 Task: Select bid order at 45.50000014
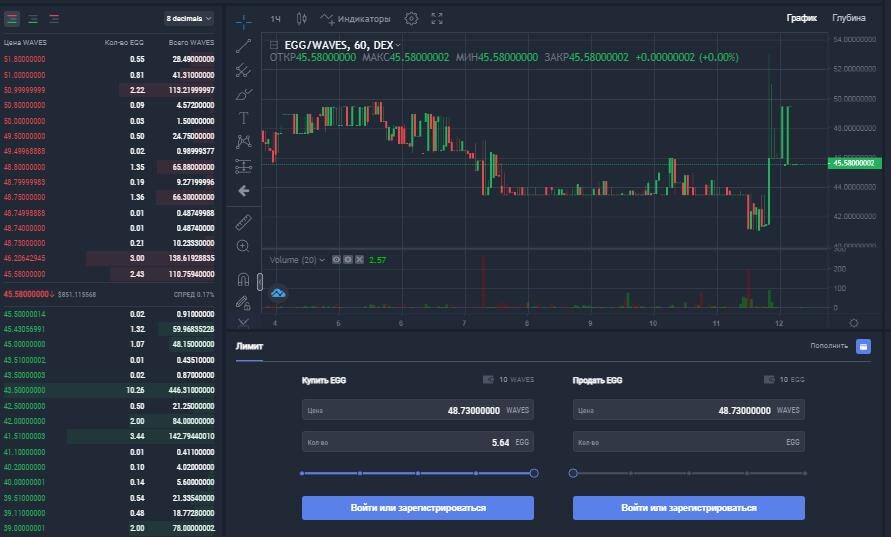coord(109,314)
